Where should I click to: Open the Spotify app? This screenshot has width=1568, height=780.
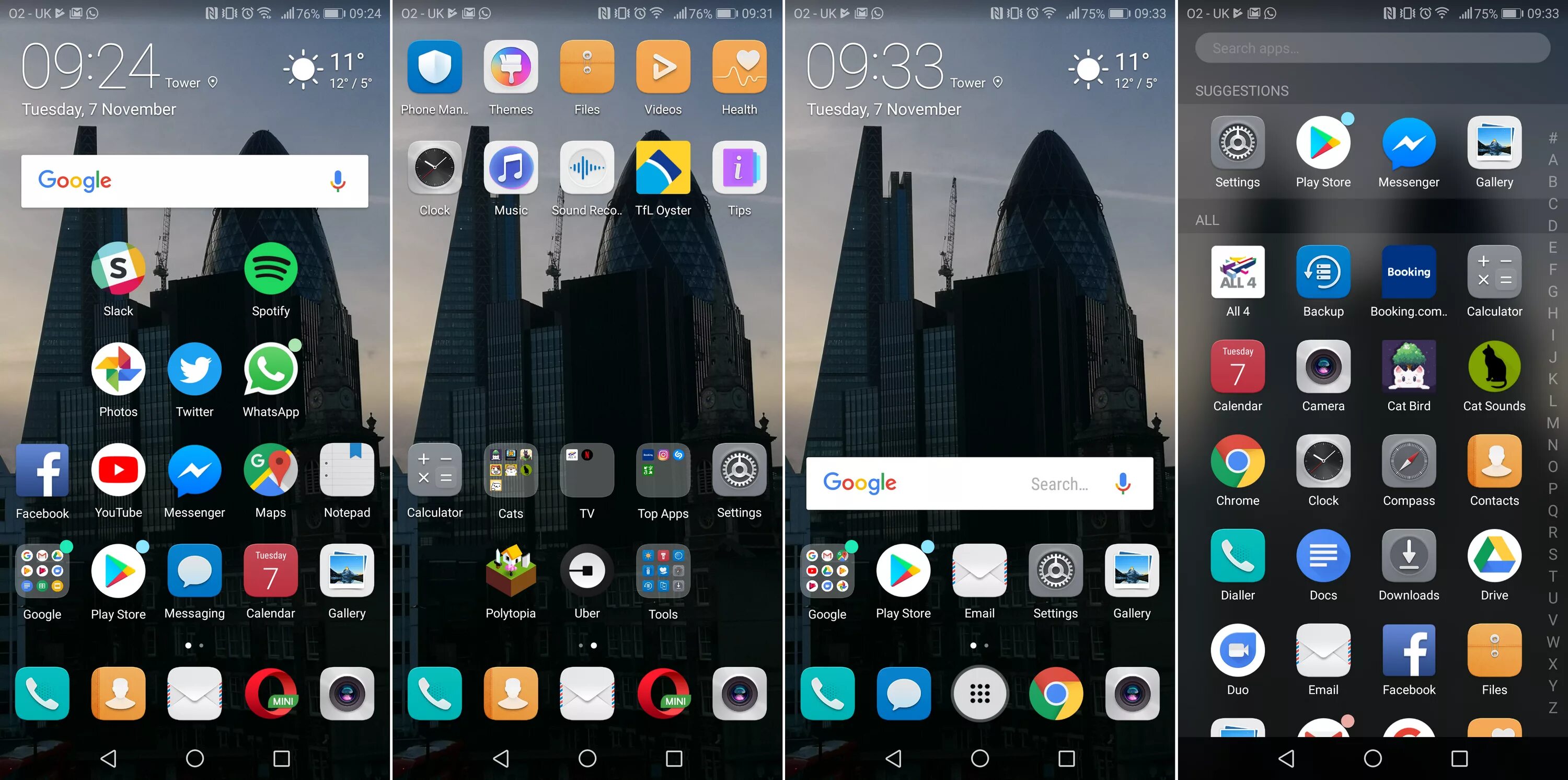271,279
